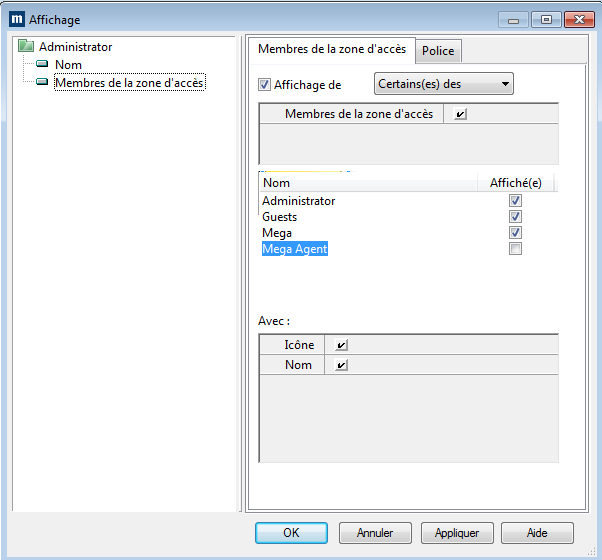Click the checkmark icon in bottom Nom row
Viewport: 602px width, 560px height.
(342, 365)
